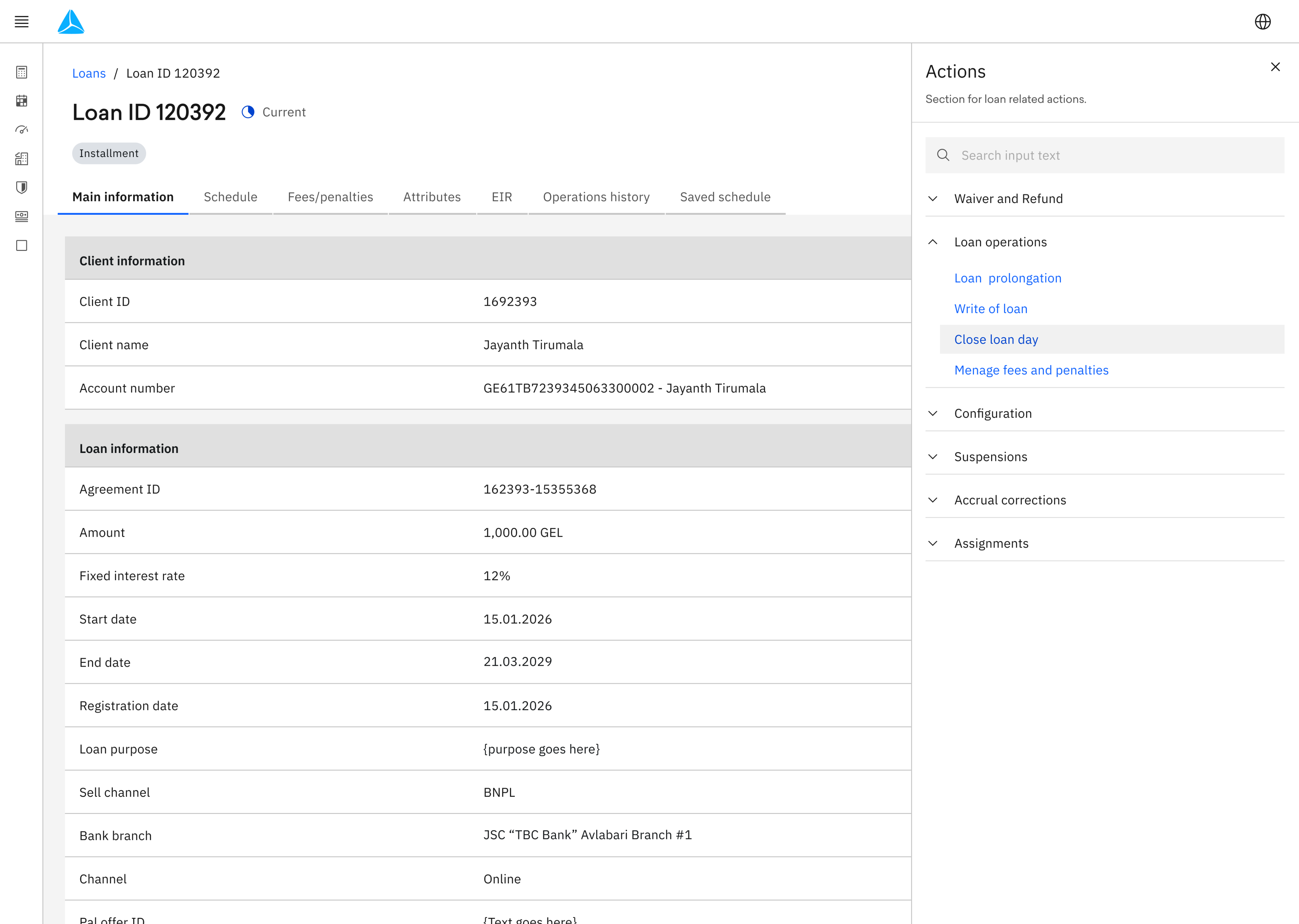Click the Installment tag badge
This screenshot has height=924, width=1299.
click(109, 153)
